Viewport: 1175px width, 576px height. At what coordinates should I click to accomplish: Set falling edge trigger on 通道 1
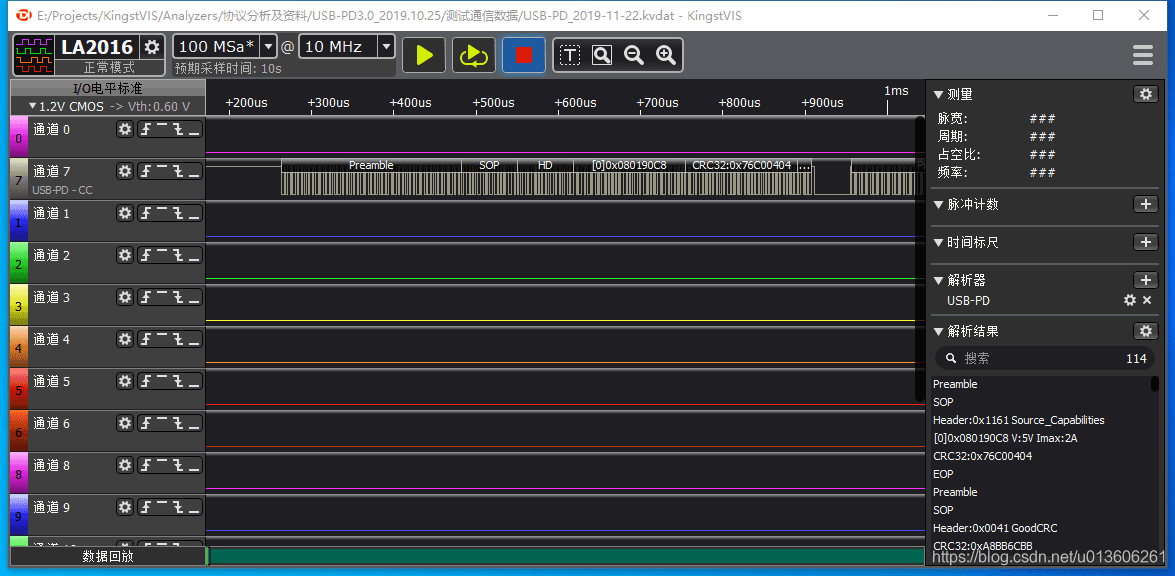[178, 213]
